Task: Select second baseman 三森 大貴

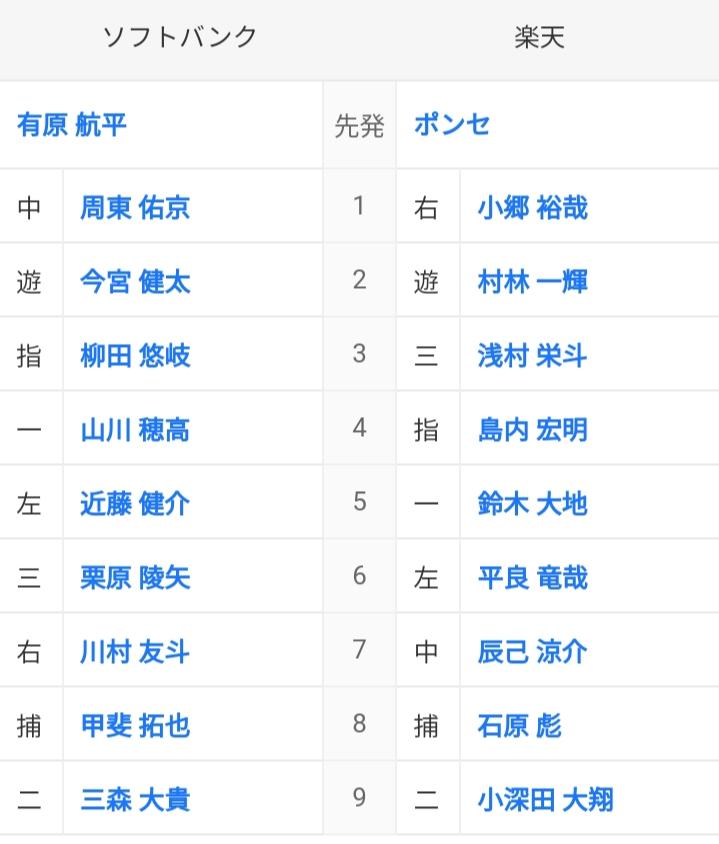Action: (x=135, y=799)
